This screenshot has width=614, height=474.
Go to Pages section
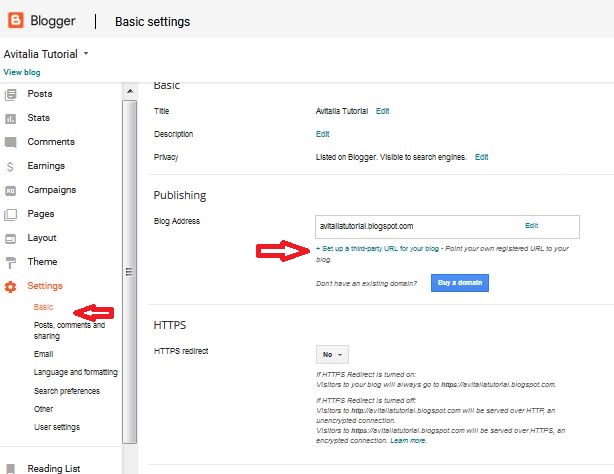click(x=41, y=214)
